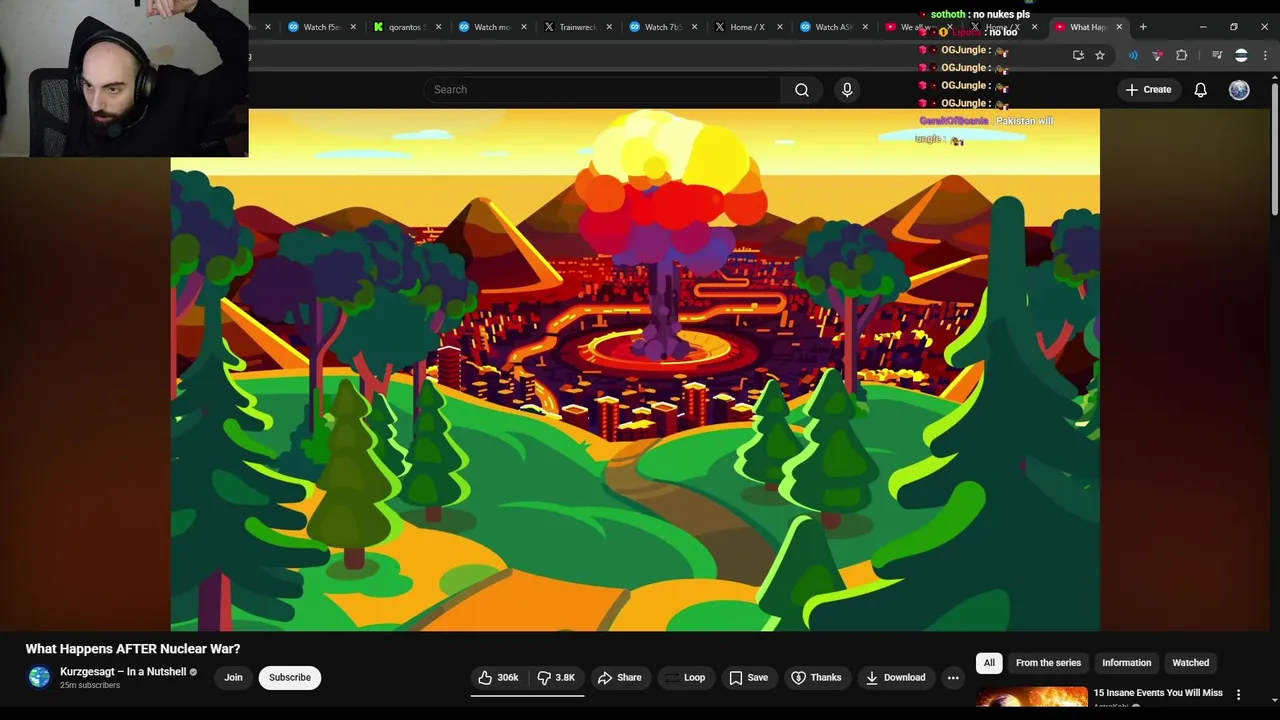Image resolution: width=1280 pixels, height=720 pixels.
Task: Click the 15 Insane Events video thumbnail
Action: click(x=1032, y=697)
